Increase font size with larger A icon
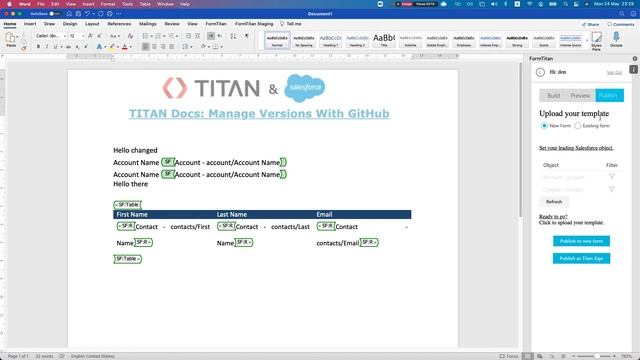The width and height of the screenshot is (640, 360). pos(90,36)
